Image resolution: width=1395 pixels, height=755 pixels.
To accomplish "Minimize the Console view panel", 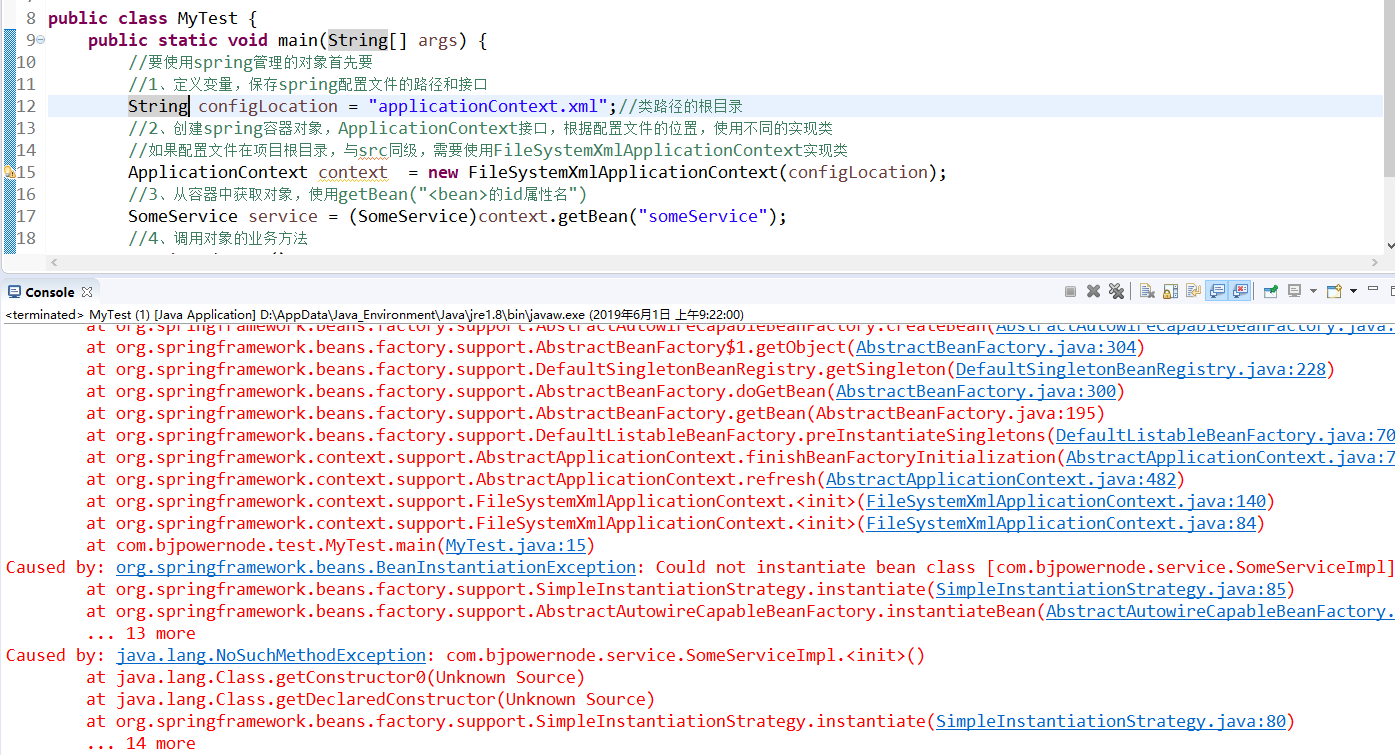I will pyautogui.click(x=1374, y=288).
